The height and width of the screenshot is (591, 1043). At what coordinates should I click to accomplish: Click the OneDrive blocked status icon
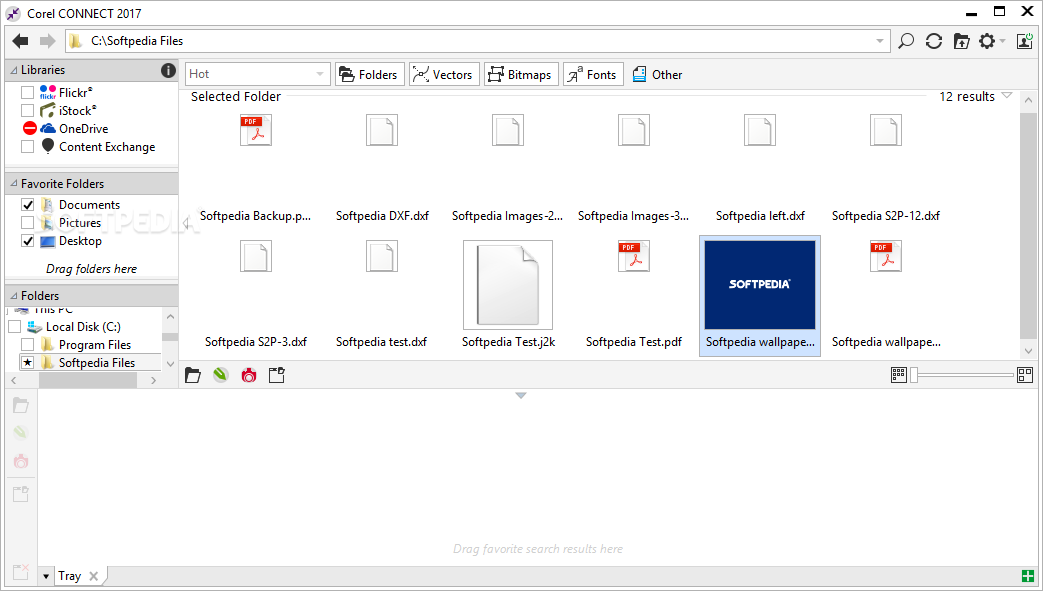30,128
